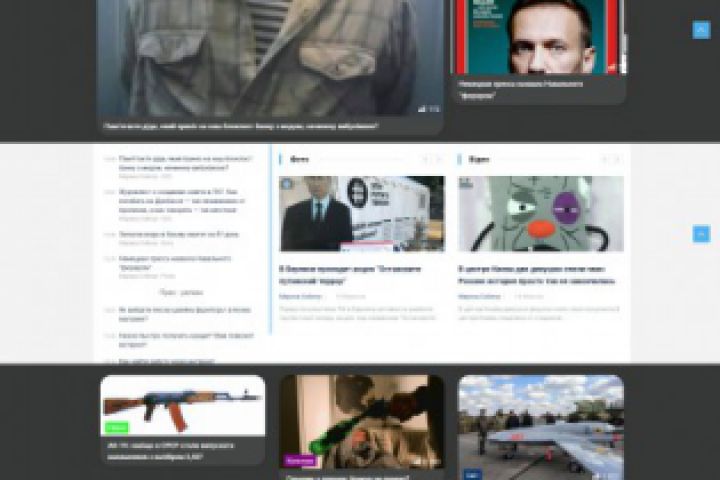Open the headline caption under the jacket image
Viewport: 720px width, 480px height.
pyautogui.click(x=241, y=126)
